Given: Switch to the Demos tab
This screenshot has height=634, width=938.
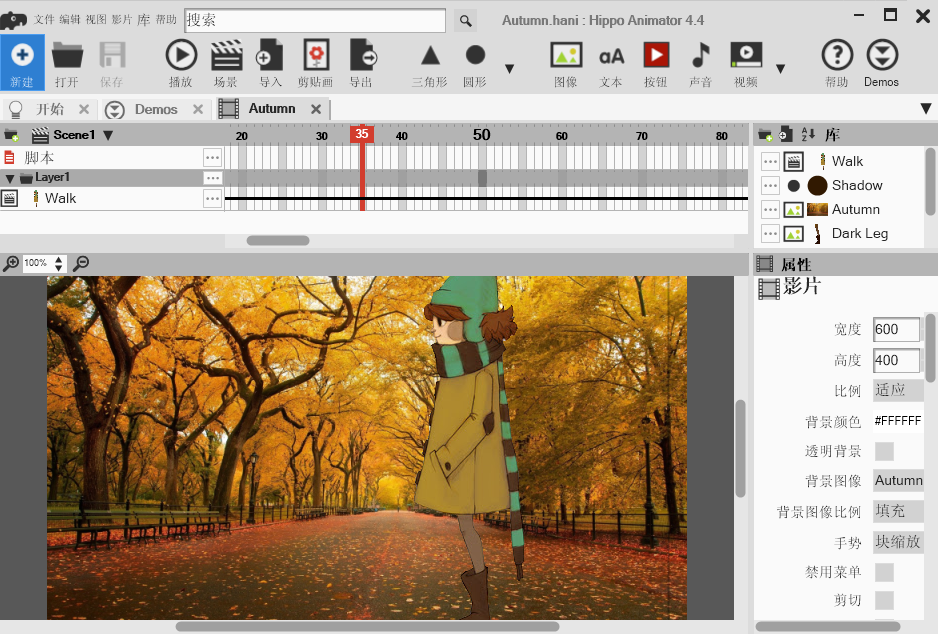Looking at the screenshot, I should pos(156,109).
